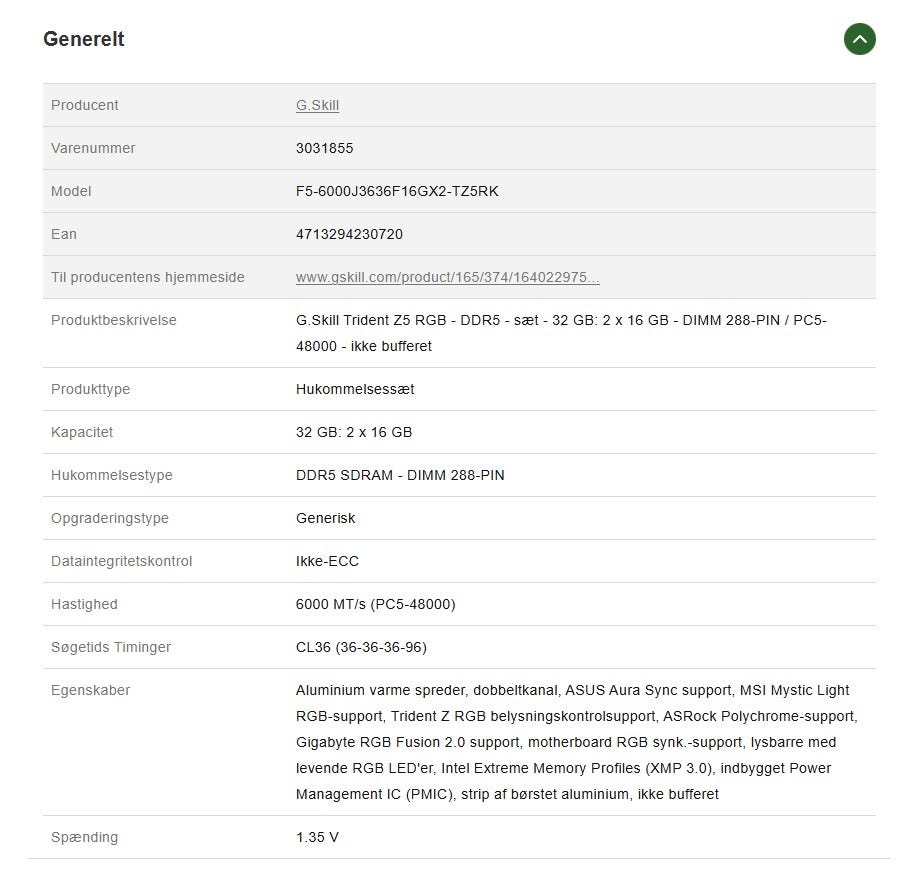The height and width of the screenshot is (877, 901).
Task: Click the Produktbeskrivelse row label
Action: click(114, 320)
